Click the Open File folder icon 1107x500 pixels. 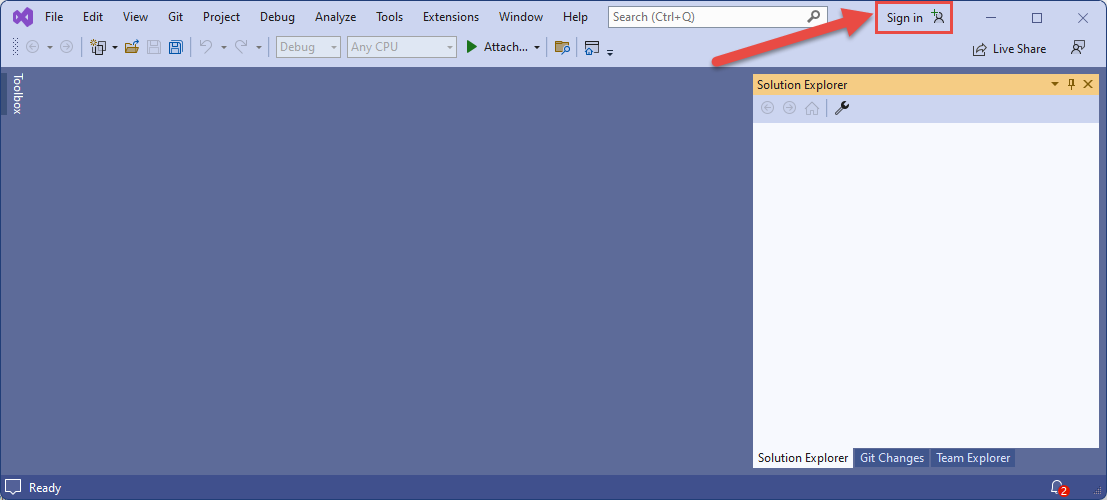point(131,47)
